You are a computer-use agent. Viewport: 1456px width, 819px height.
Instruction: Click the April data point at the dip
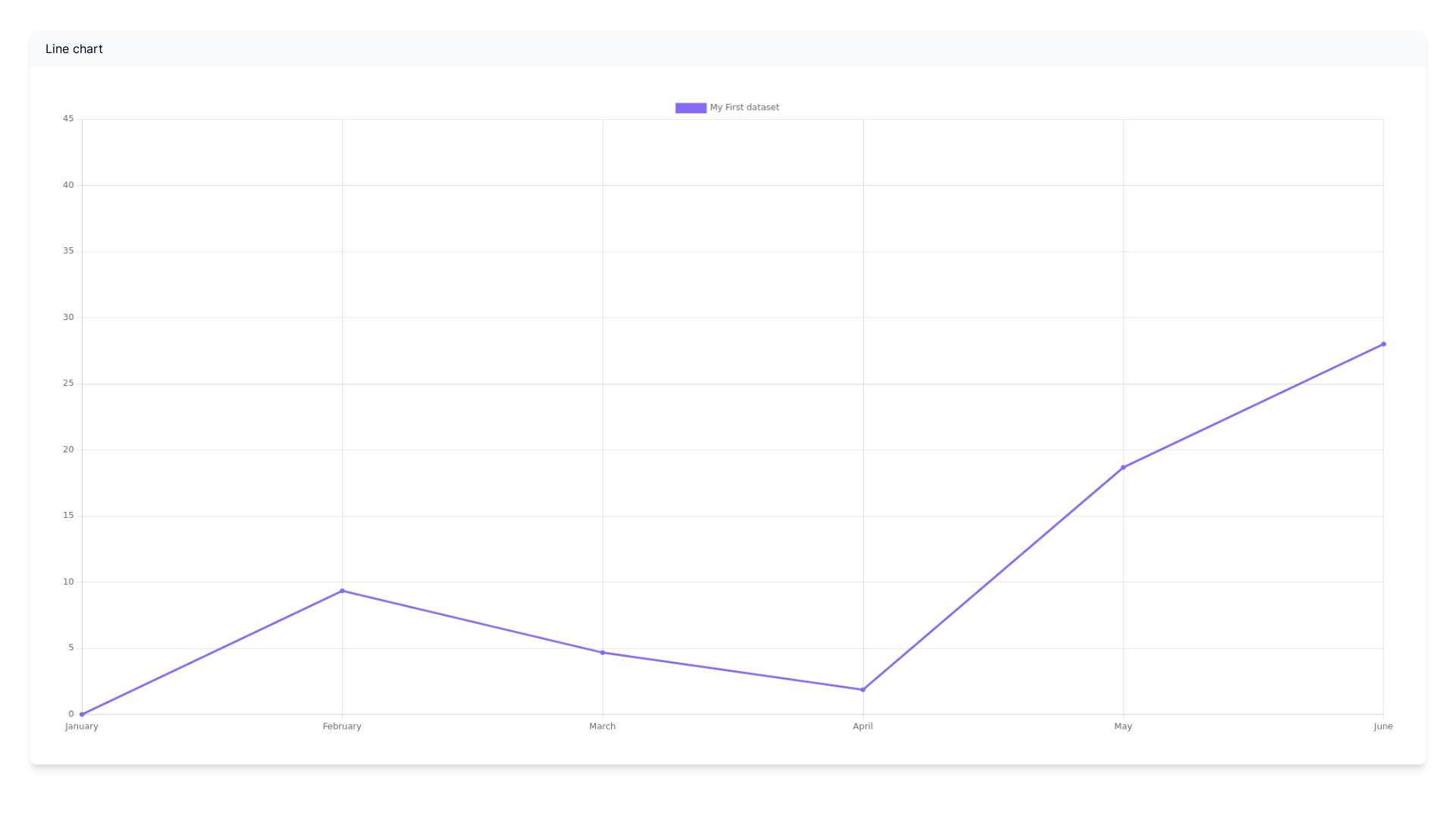pos(863,690)
